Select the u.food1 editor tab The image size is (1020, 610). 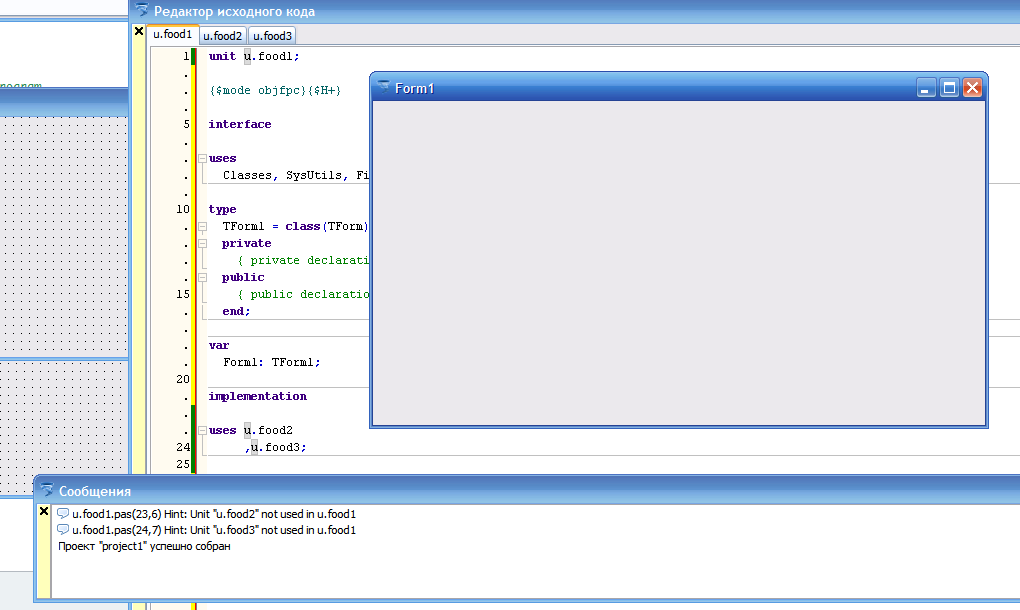[x=172, y=35]
